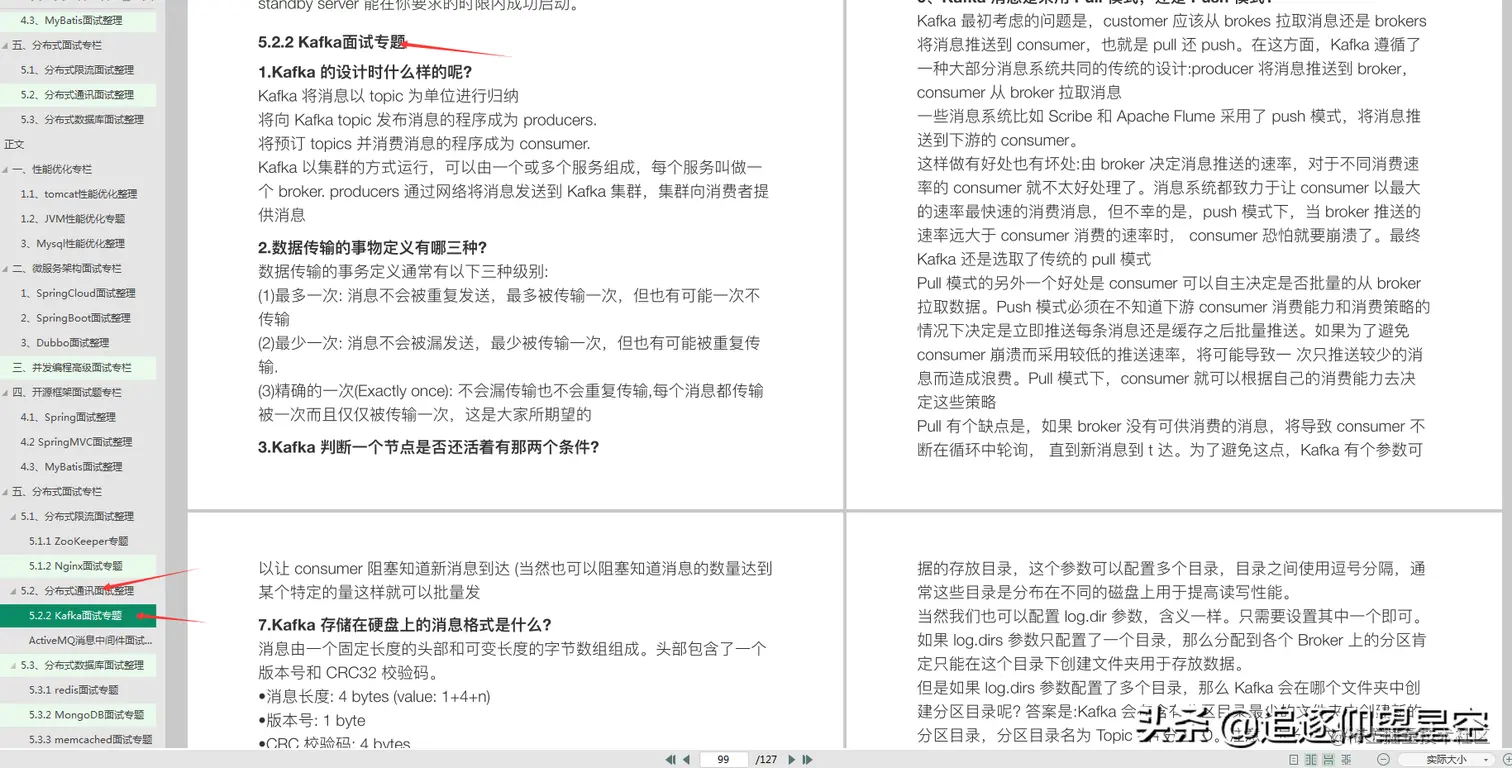Viewport: 1512px width, 768px height.
Task: Click the page number input field
Action: 723,759
